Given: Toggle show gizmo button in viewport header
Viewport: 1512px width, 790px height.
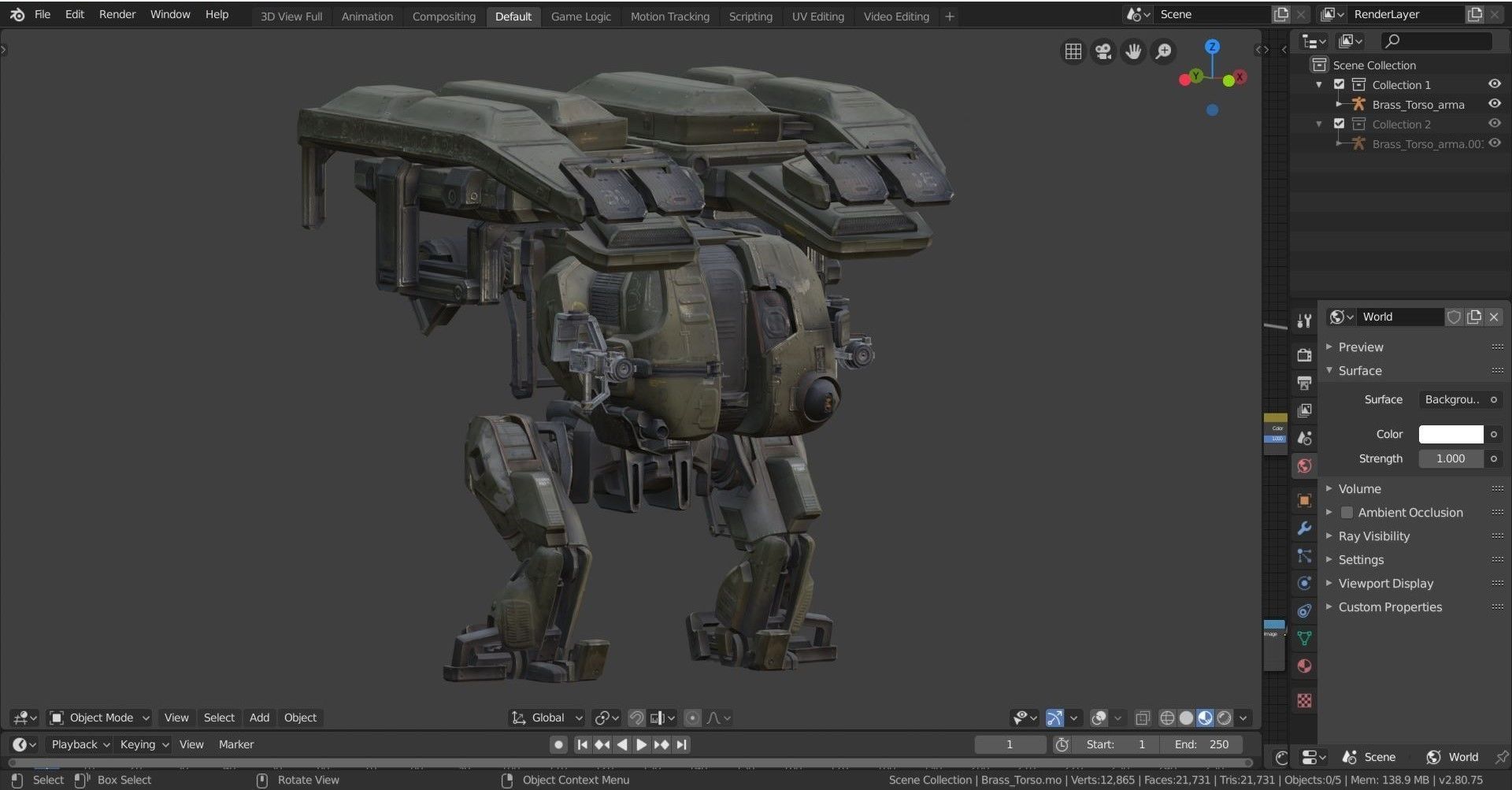Looking at the screenshot, I should pyautogui.click(x=1054, y=718).
